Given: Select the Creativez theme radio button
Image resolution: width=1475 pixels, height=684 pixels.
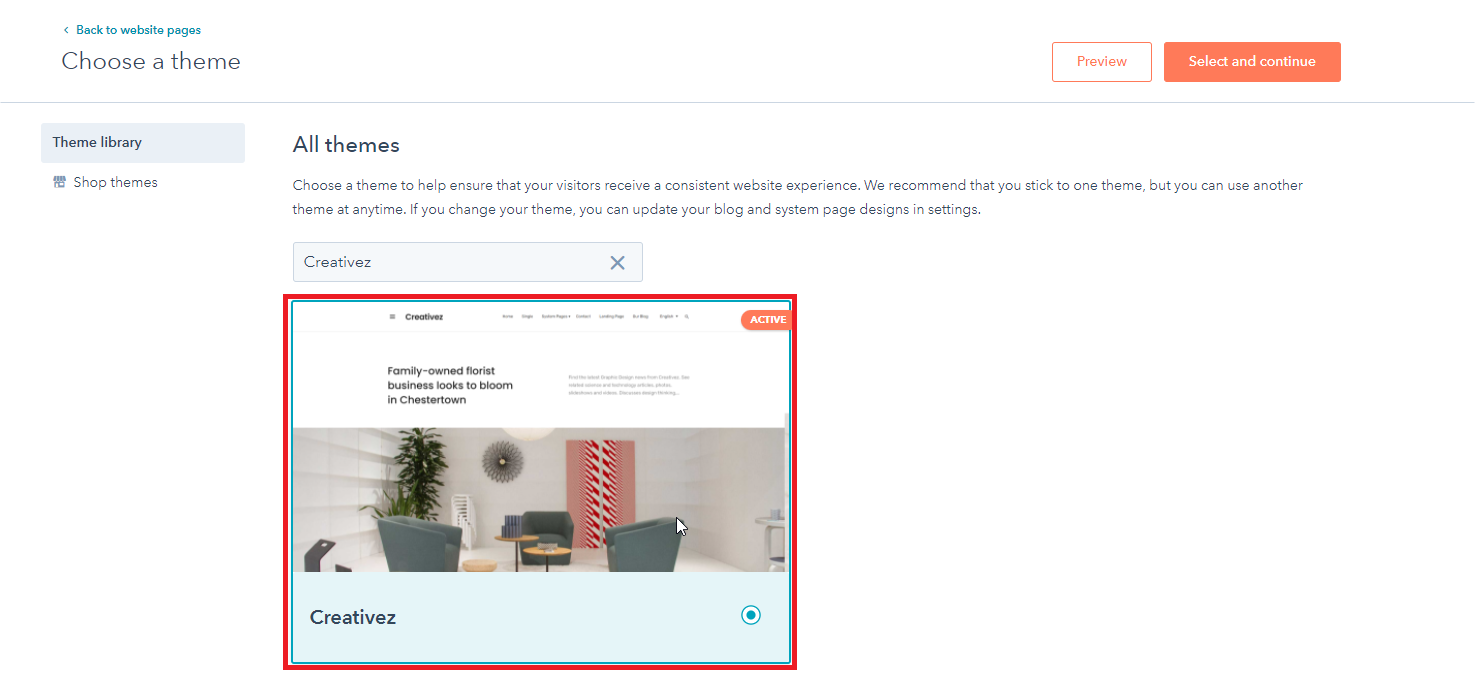Looking at the screenshot, I should pyautogui.click(x=751, y=615).
